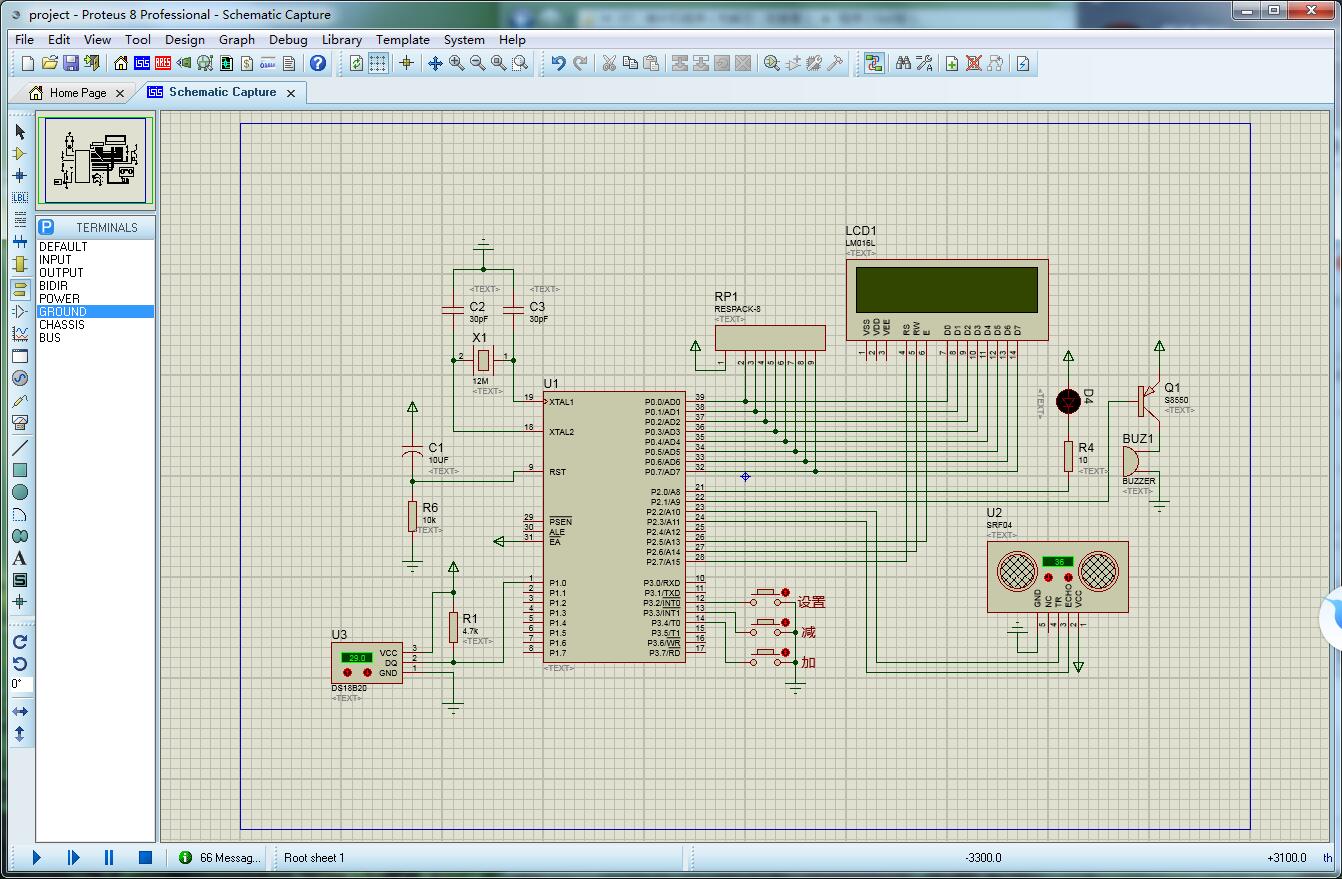1342x879 pixels.
Task: Toggle the grid display icon
Action: click(x=378, y=63)
